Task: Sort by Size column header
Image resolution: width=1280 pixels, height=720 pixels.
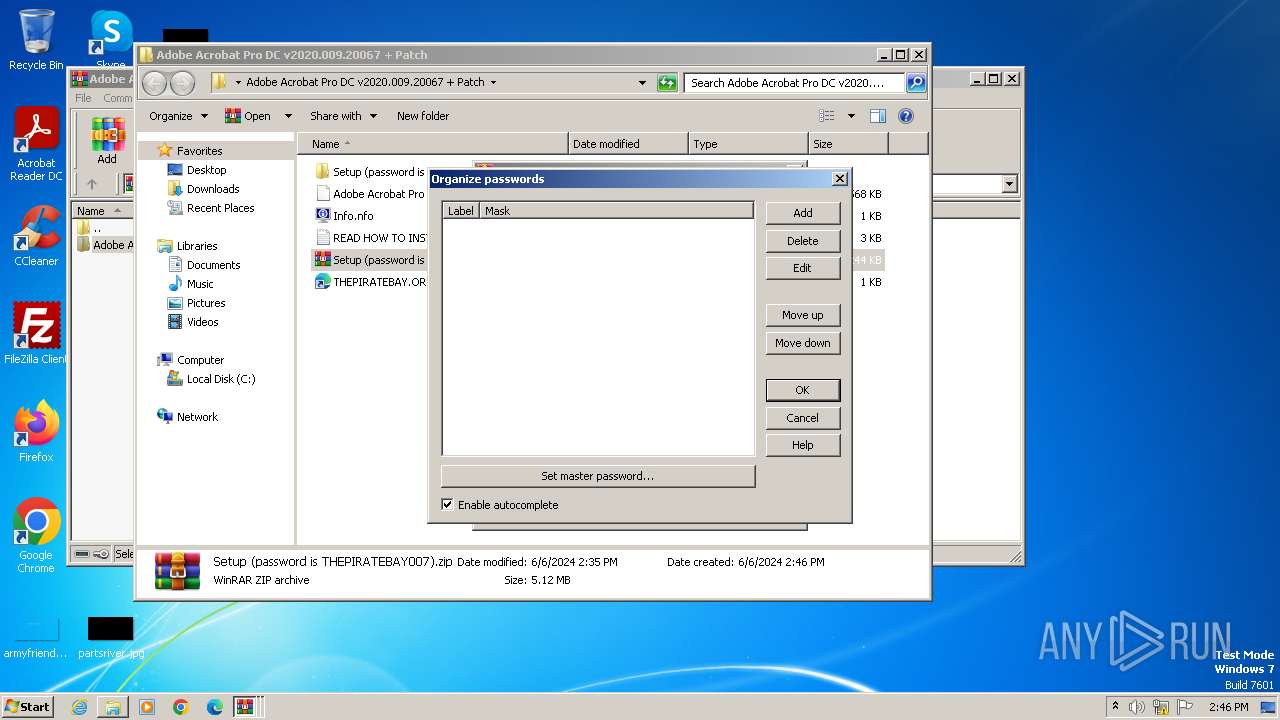Action: (x=848, y=144)
